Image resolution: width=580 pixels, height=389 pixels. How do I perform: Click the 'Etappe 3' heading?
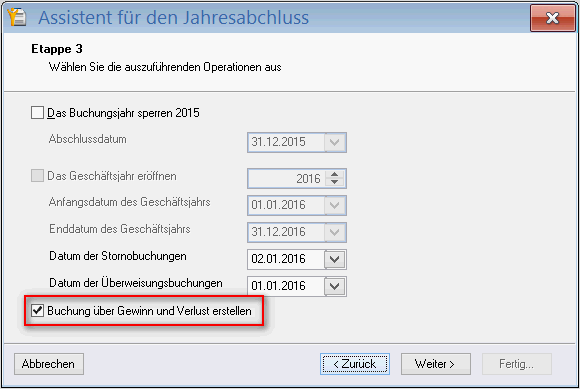coord(57,49)
